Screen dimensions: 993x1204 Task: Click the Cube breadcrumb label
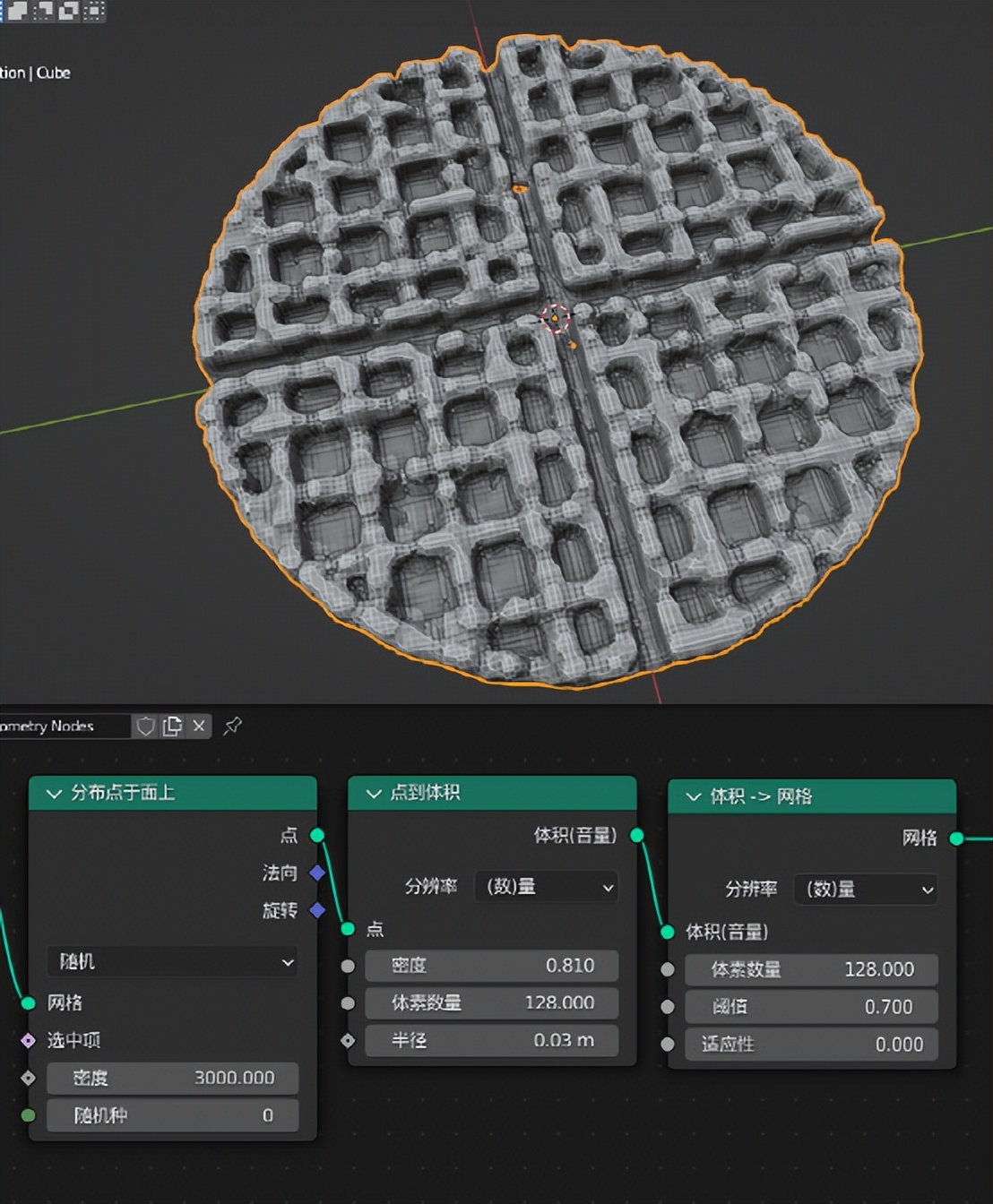56,73
